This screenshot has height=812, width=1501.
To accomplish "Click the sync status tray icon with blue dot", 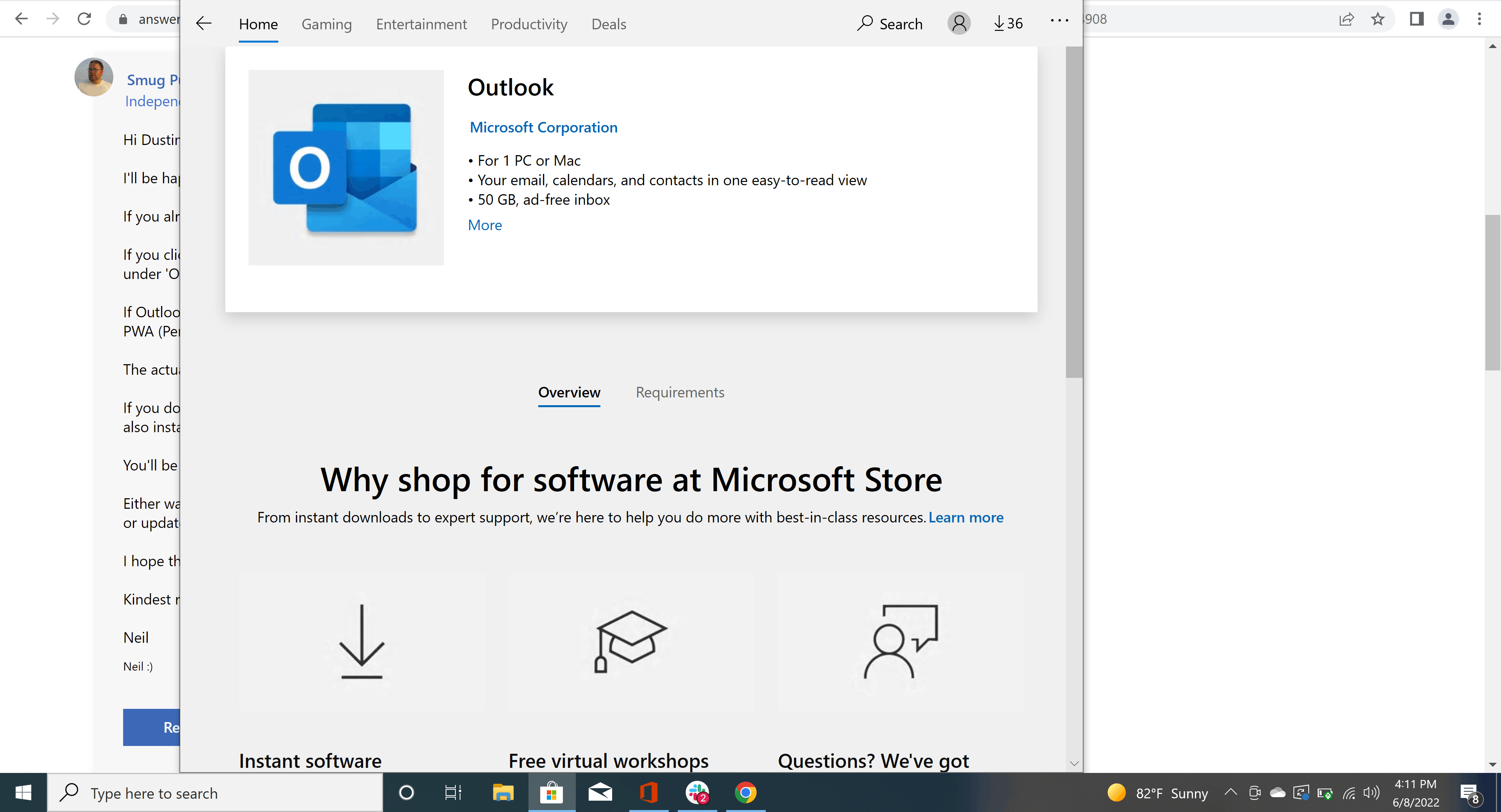I will [x=1301, y=793].
